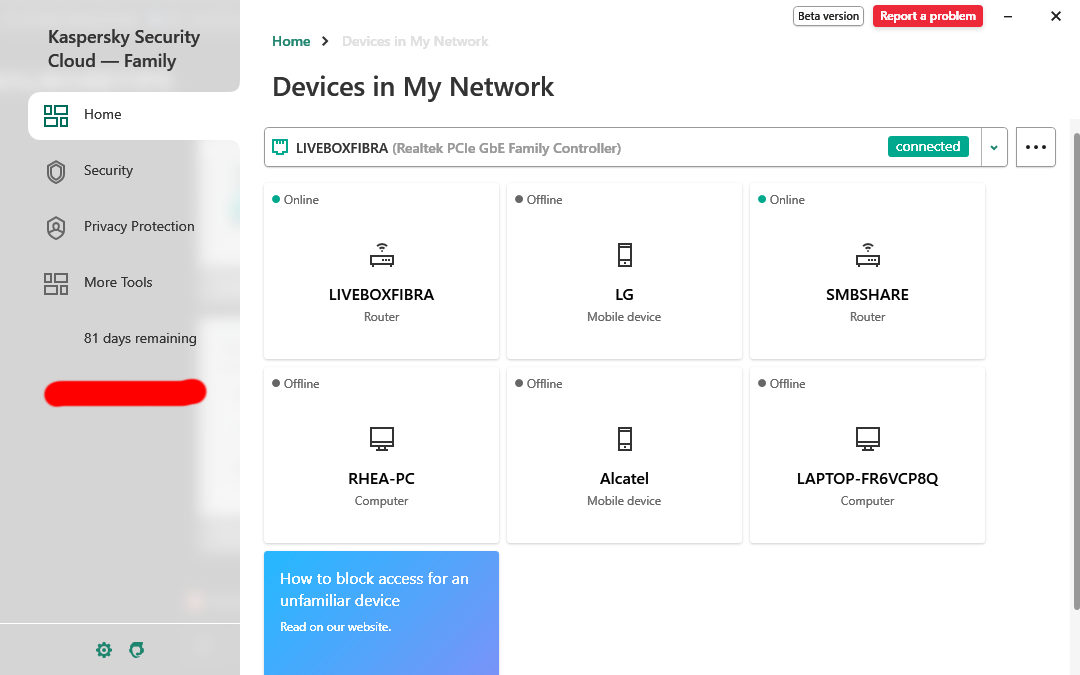Click the Home breadcrumb link
Screen dimensions: 1080x675
291,42
